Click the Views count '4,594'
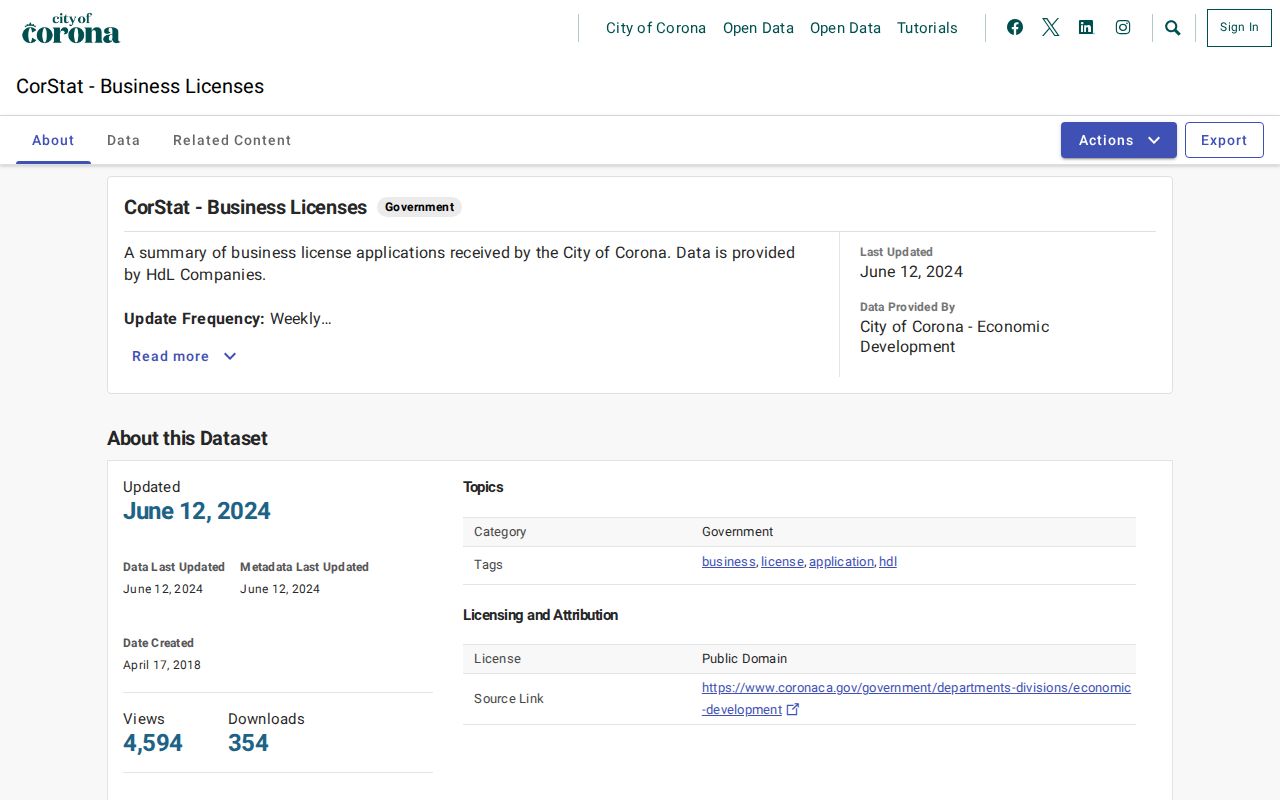 pyautogui.click(x=153, y=743)
